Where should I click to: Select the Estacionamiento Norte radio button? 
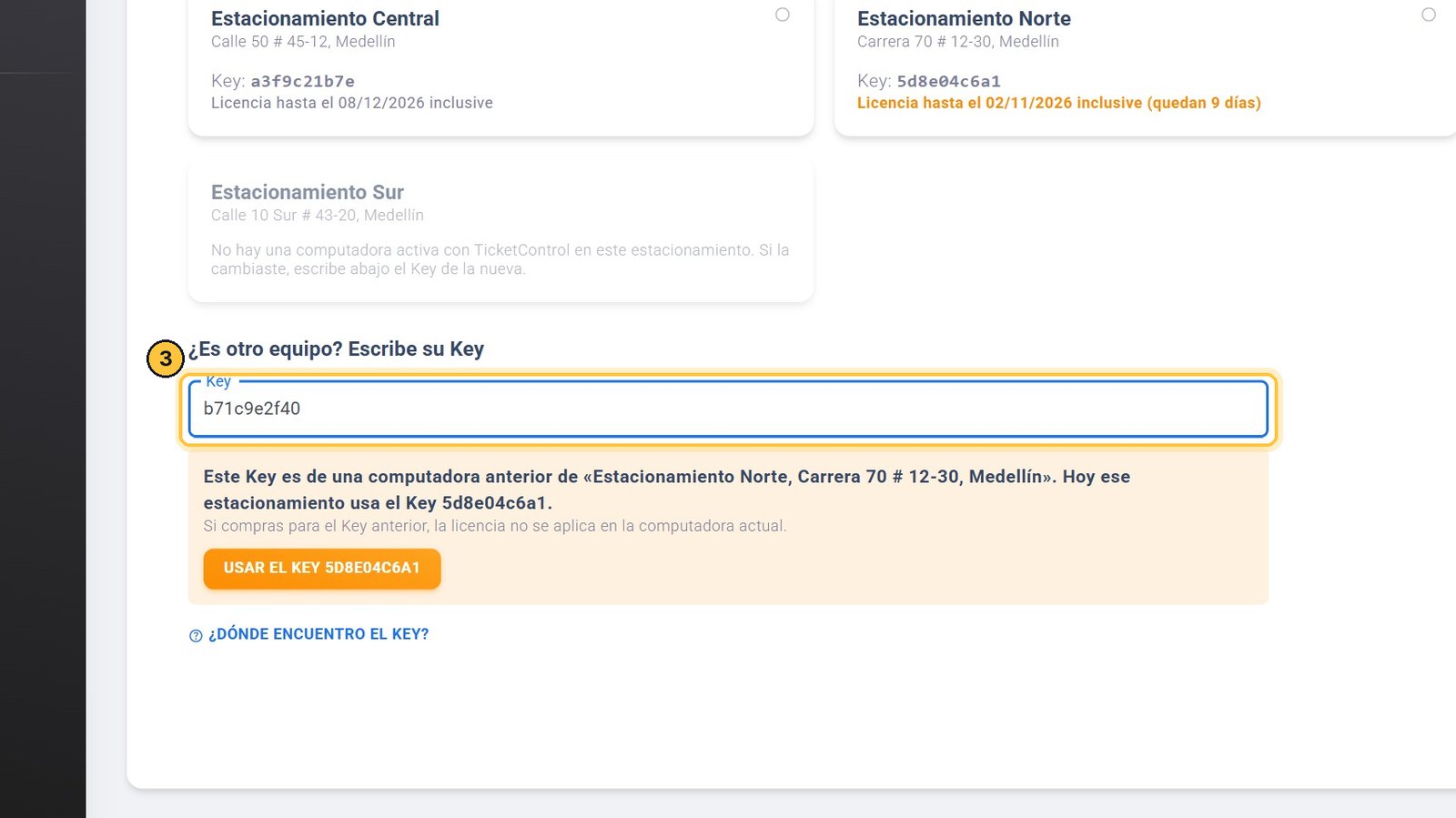pyautogui.click(x=1429, y=15)
